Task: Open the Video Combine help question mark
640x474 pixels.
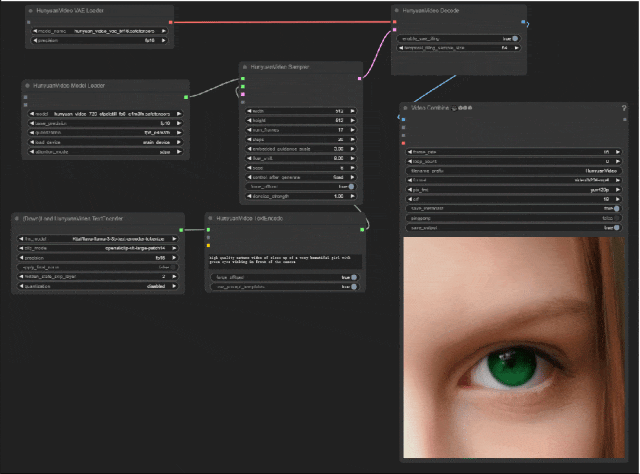Action: click(624, 108)
